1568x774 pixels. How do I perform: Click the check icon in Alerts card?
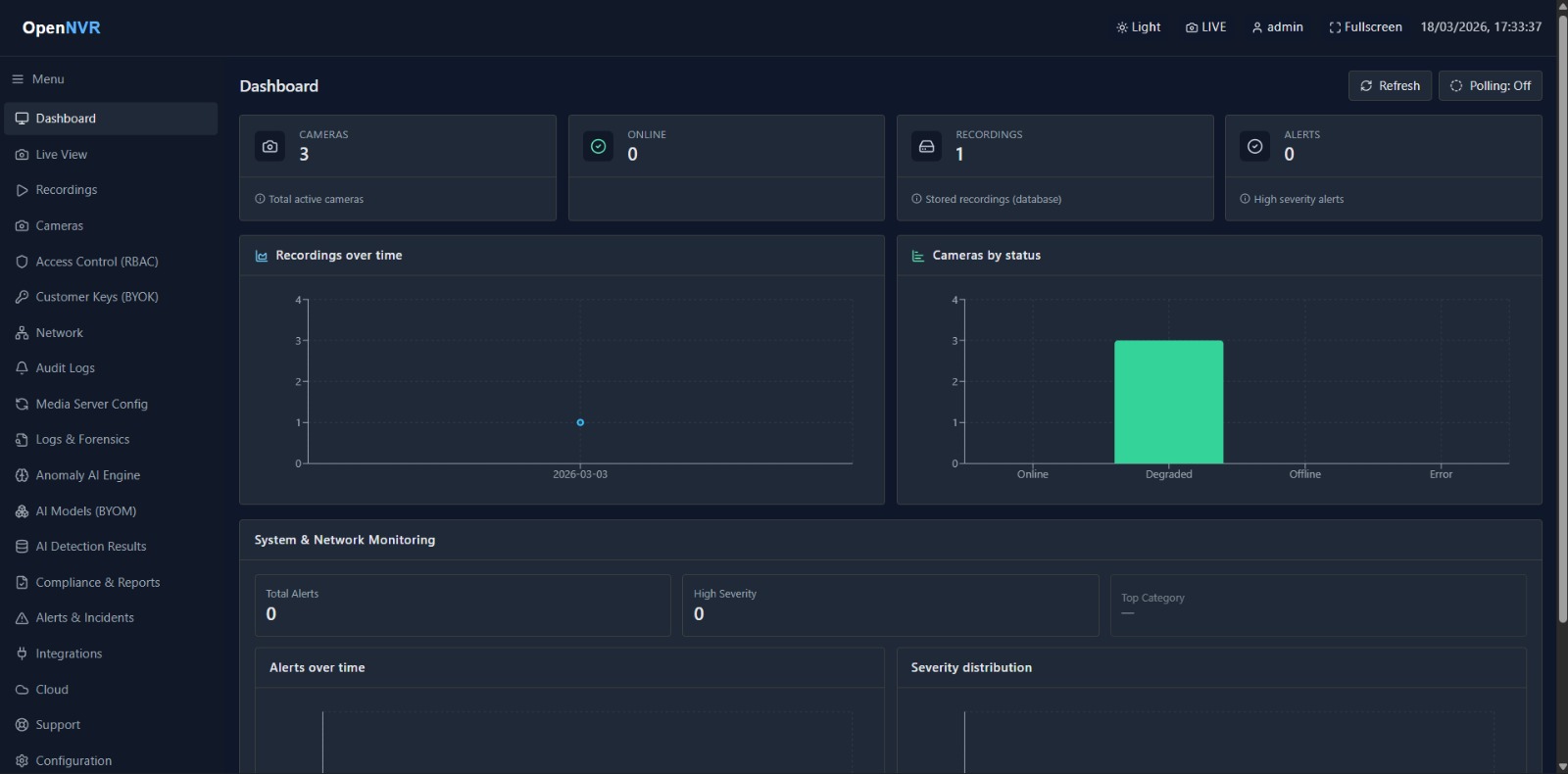click(1255, 147)
